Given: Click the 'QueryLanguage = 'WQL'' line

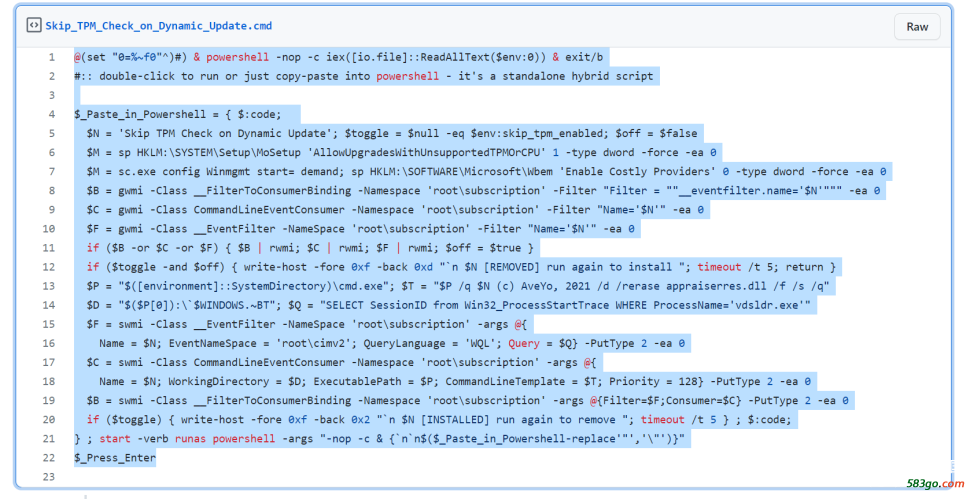Looking at the screenshot, I should 392,343.
